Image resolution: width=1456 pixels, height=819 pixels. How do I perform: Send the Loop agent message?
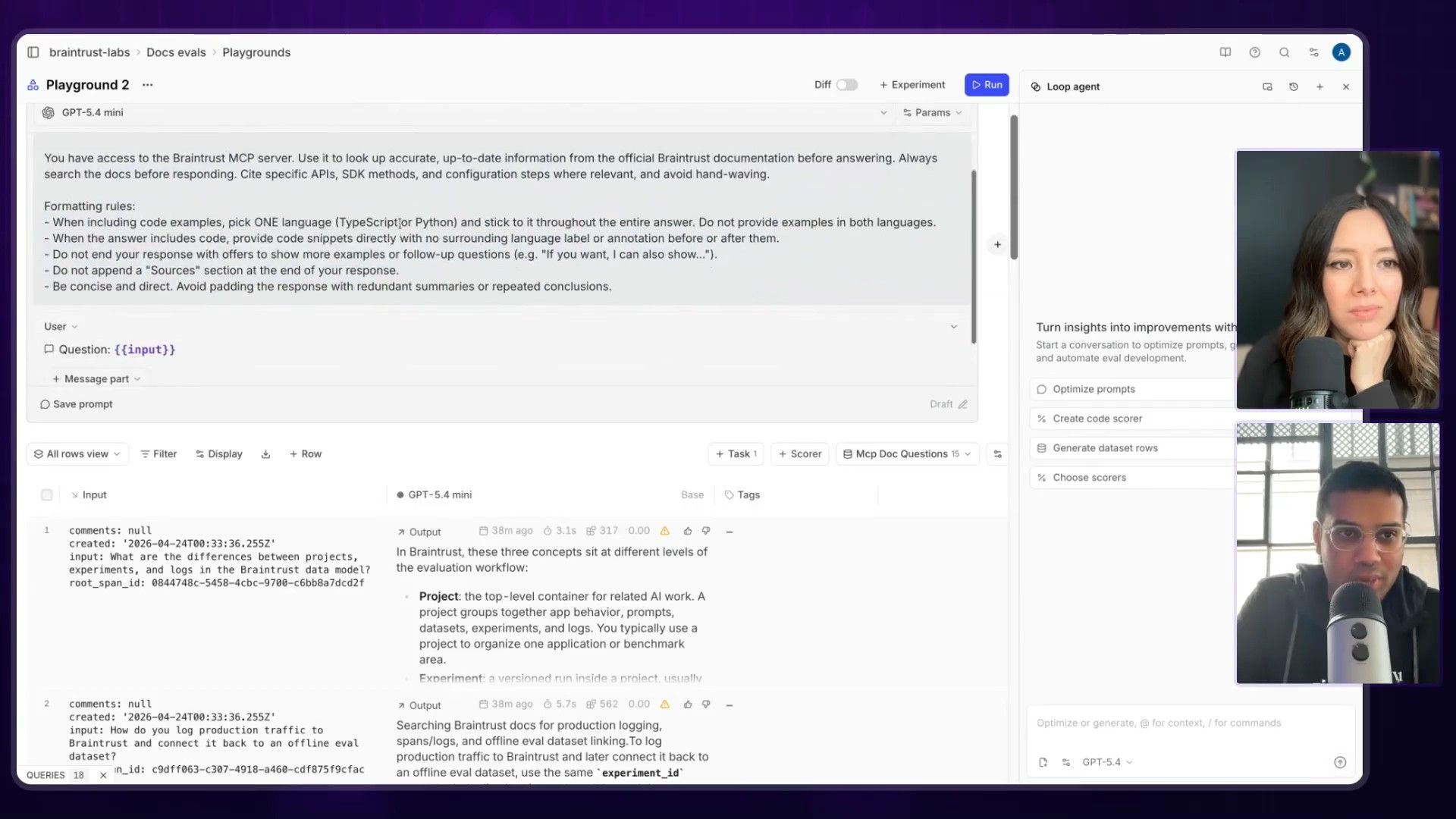tap(1340, 762)
